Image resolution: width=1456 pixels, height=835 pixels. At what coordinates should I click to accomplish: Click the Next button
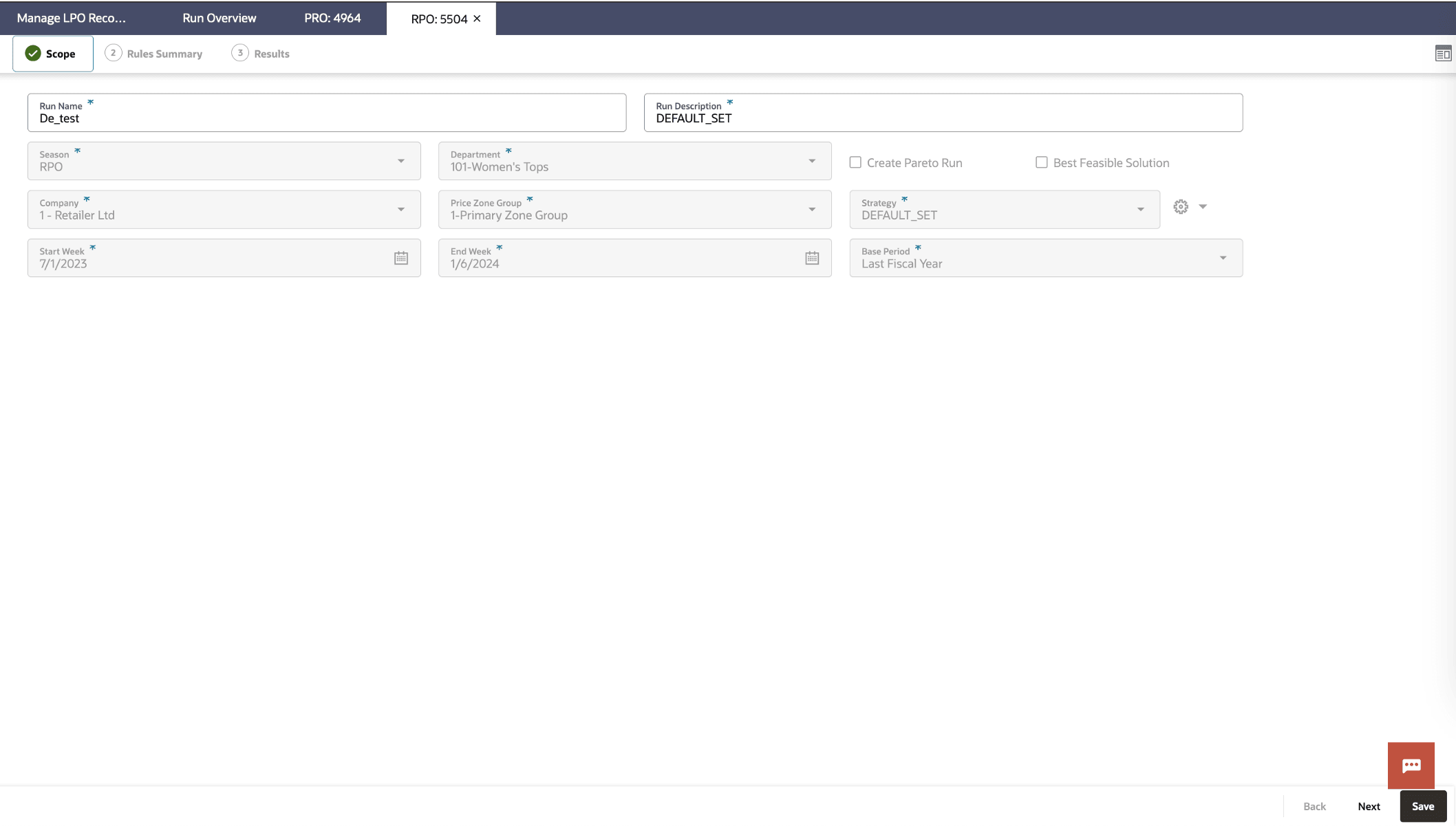click(x=1369, y=805)
